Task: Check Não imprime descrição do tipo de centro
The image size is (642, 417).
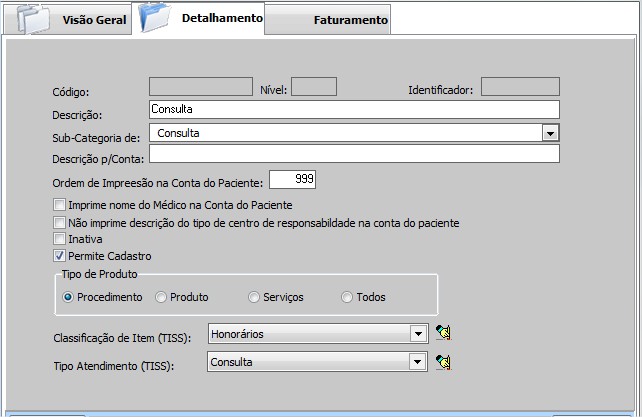Action: coord(59,222)
